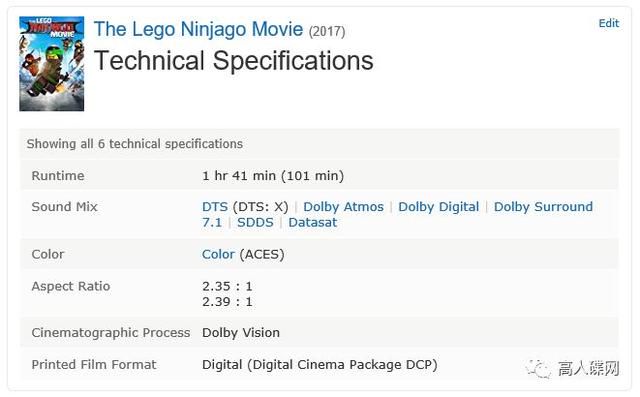
Task: Click the Color link in Color row
Action: [218, 254]
